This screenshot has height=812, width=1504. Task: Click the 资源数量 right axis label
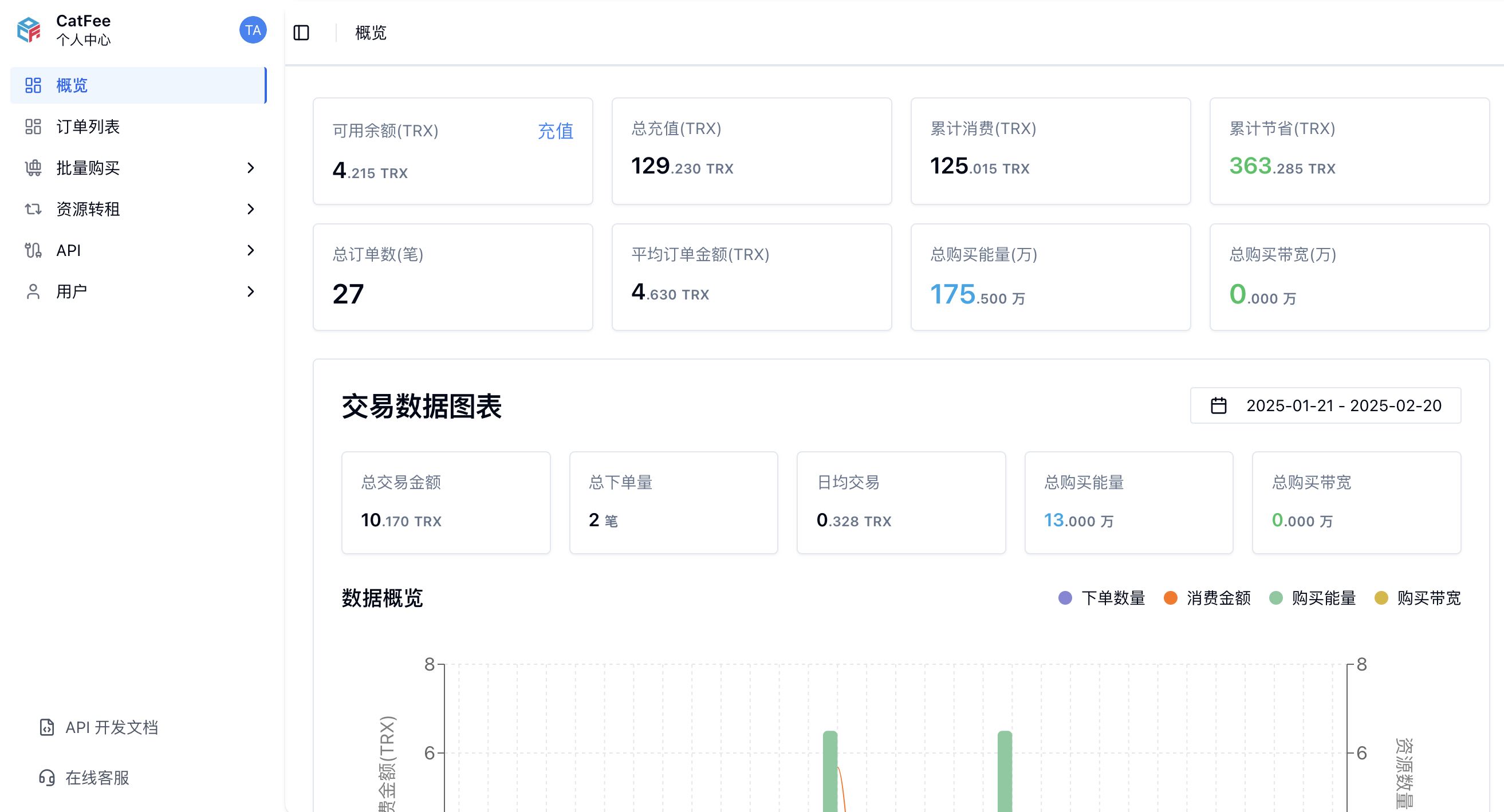(x=1405, y=774)
